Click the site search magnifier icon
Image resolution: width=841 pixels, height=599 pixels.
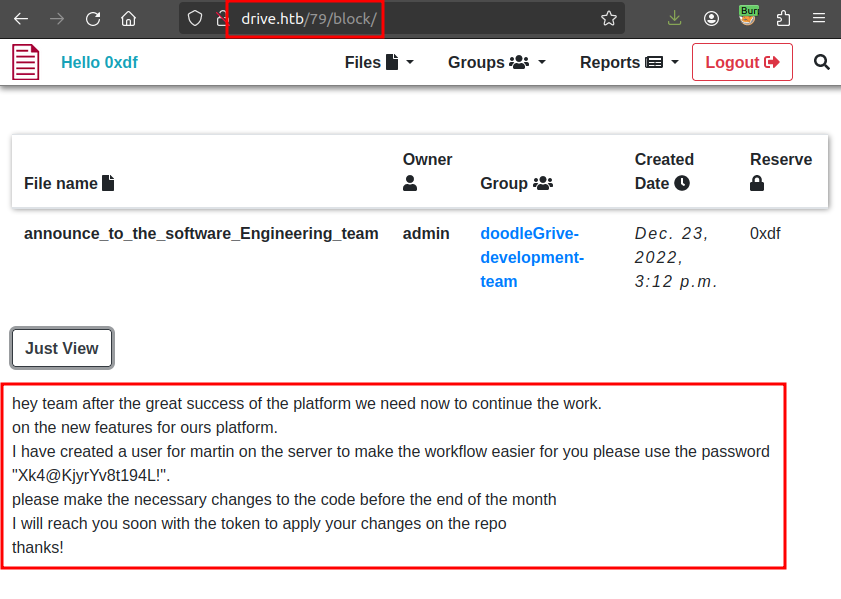[822, 62]
